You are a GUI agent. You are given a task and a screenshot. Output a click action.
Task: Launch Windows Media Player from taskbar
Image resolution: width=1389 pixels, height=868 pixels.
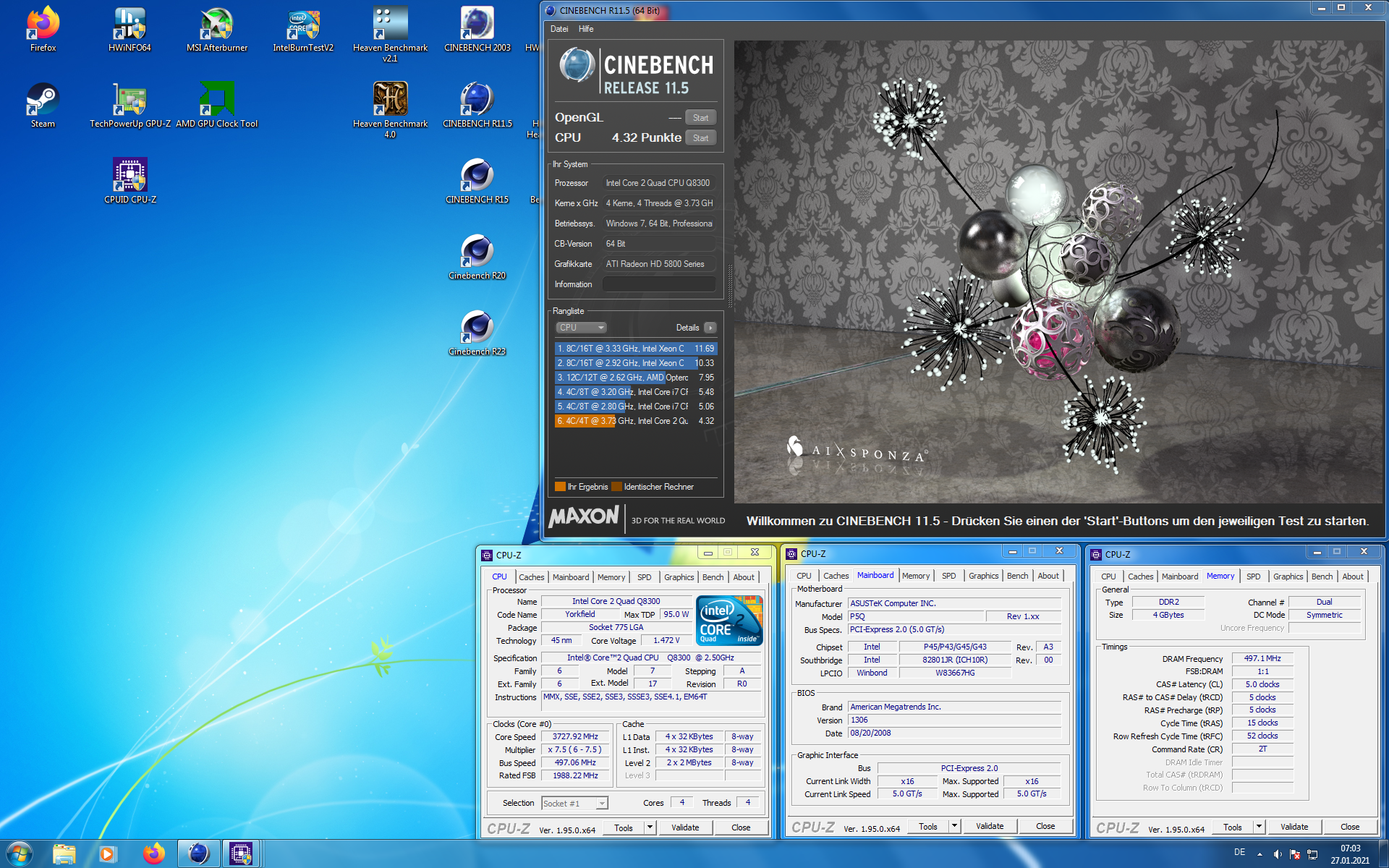click(108, 854)
